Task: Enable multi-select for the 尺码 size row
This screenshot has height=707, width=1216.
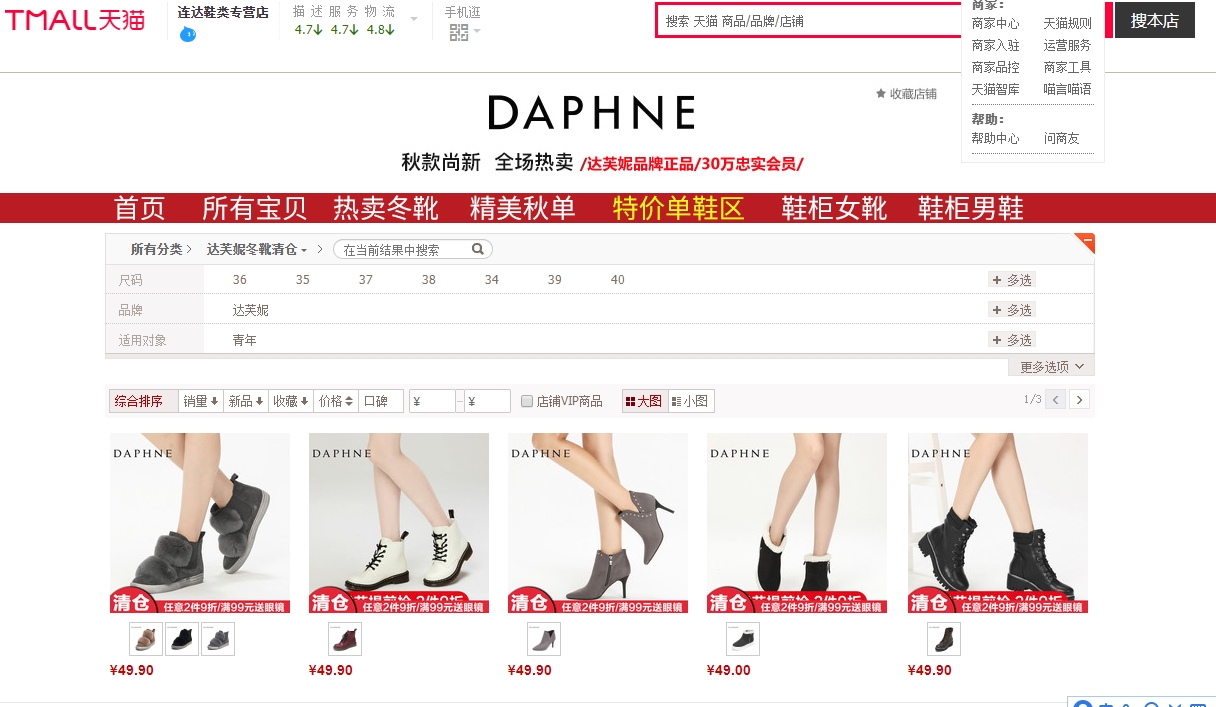Action: 1012,280
